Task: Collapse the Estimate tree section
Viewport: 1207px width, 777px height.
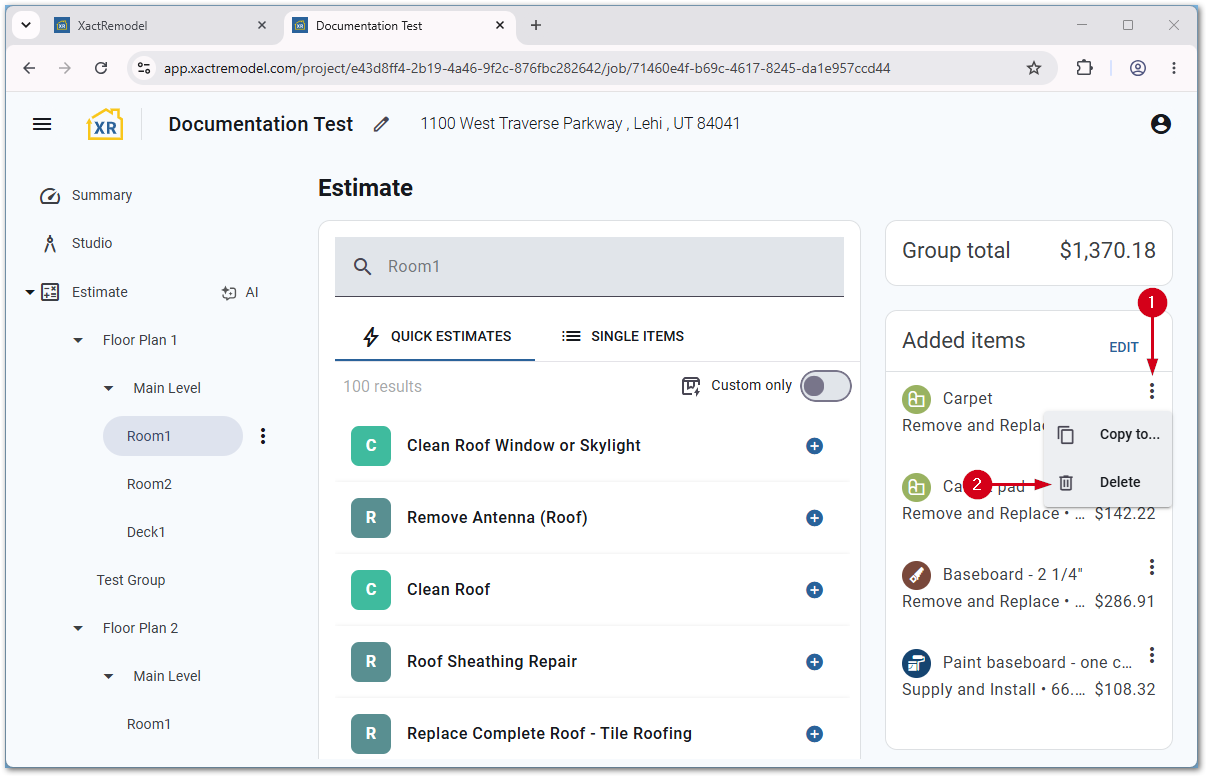Action: 29,292
